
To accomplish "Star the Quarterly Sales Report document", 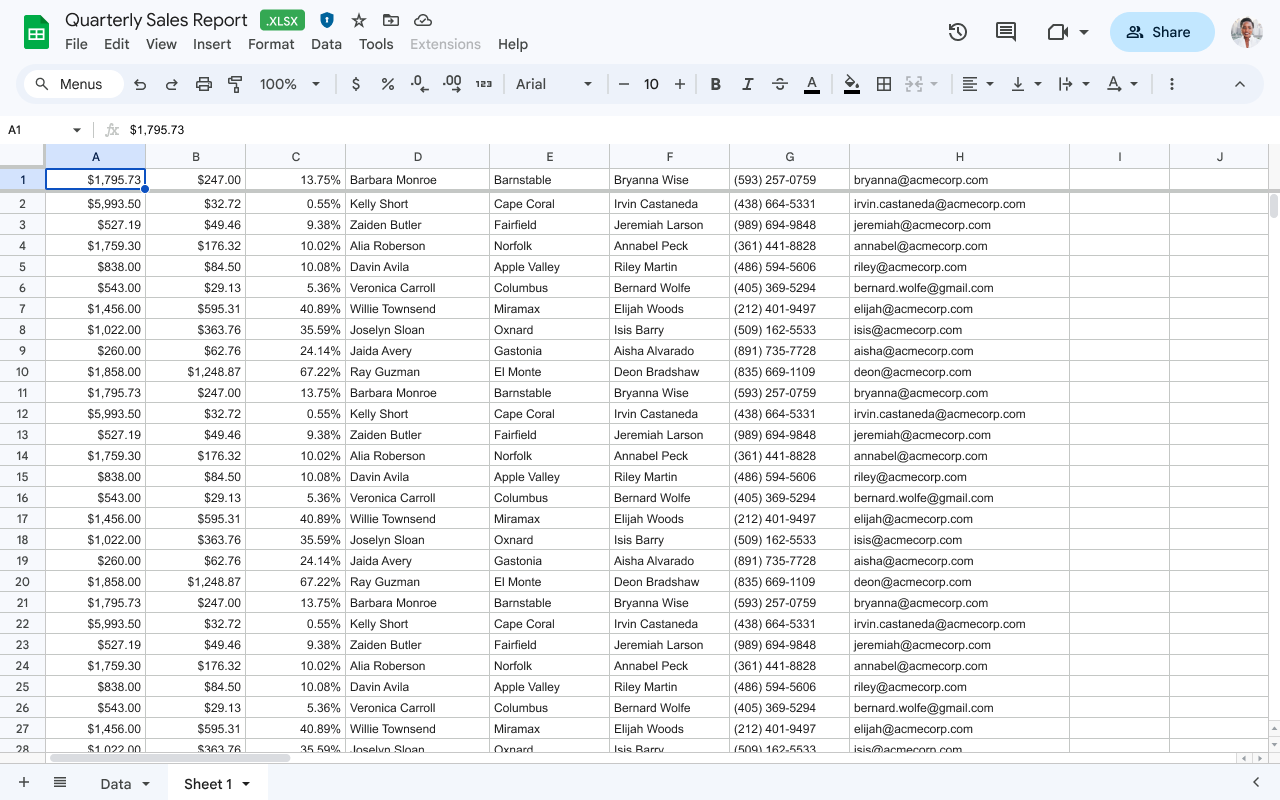I will 359,20.
